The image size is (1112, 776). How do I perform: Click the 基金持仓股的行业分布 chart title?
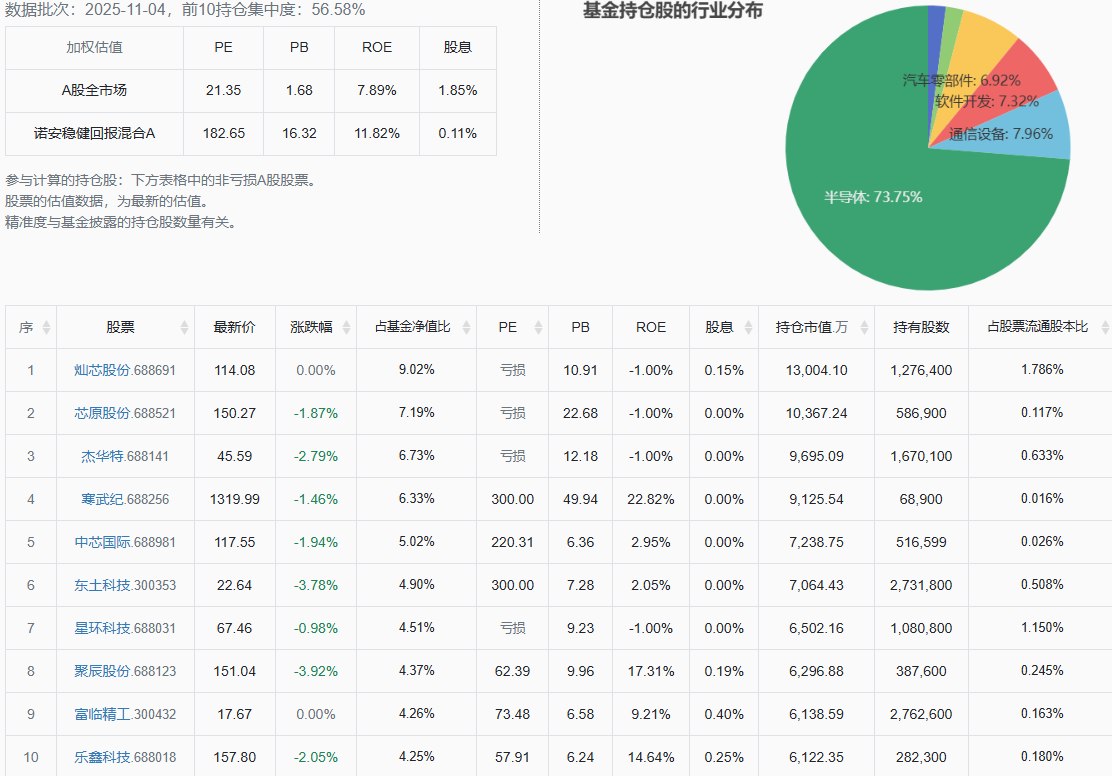click(672, 11)
